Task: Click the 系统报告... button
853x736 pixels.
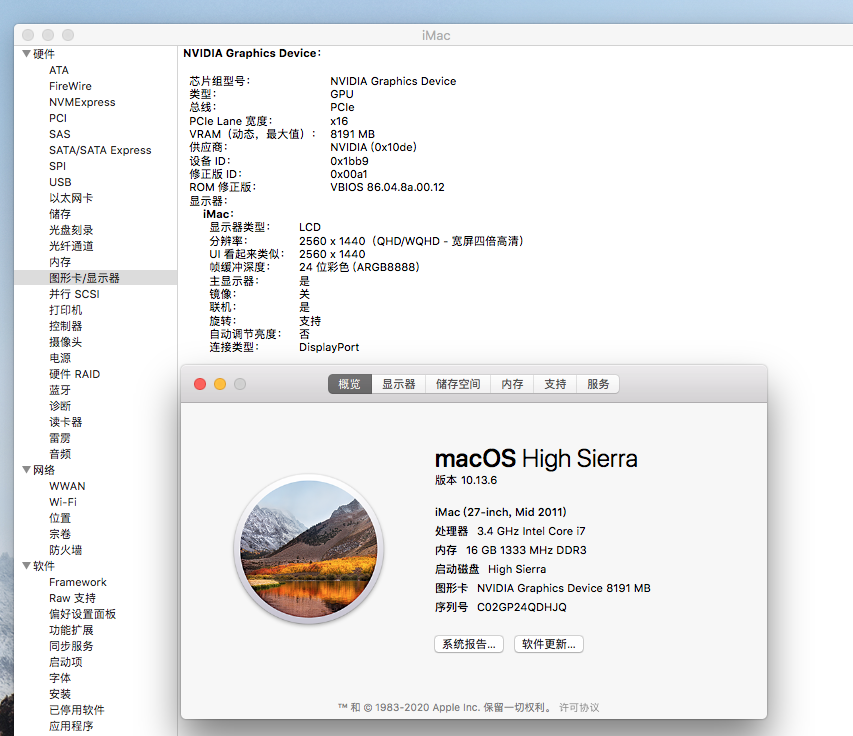Action: (x=469, y=644)
